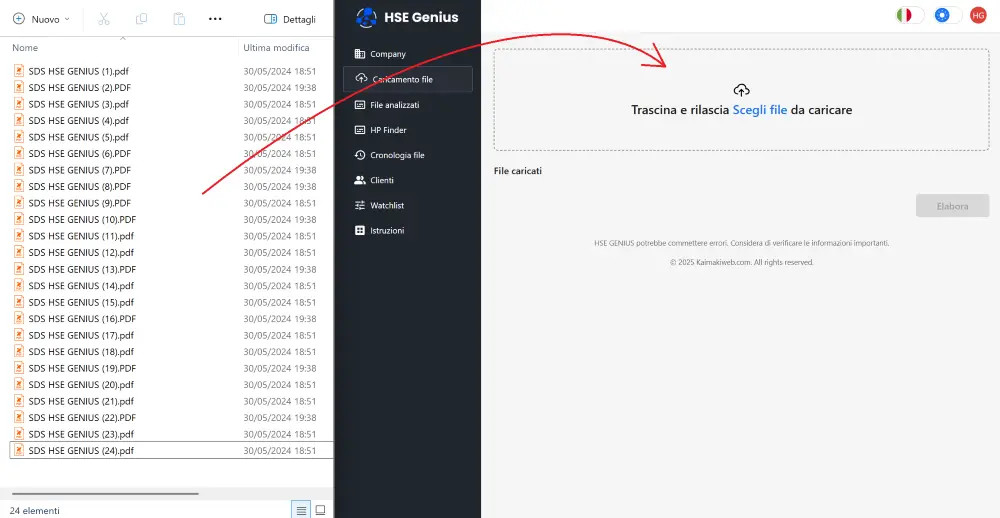Select the details list view icon
The width and height of the screenshot is (1000, 518).
click(x=301, y=510)
